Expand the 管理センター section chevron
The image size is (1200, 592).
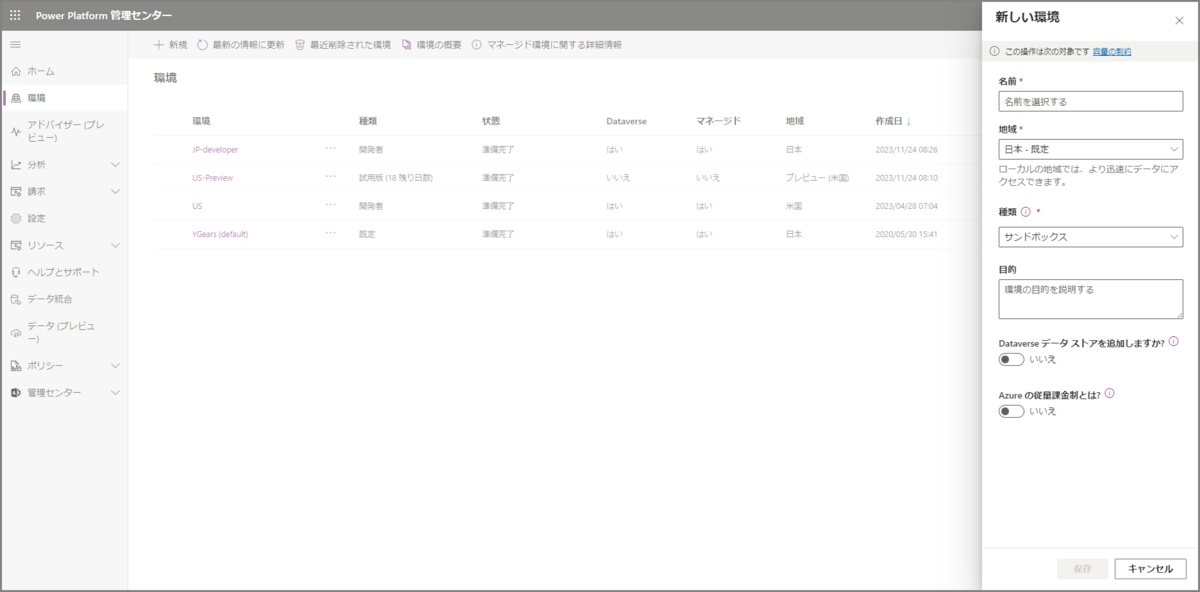coord(115,393)
